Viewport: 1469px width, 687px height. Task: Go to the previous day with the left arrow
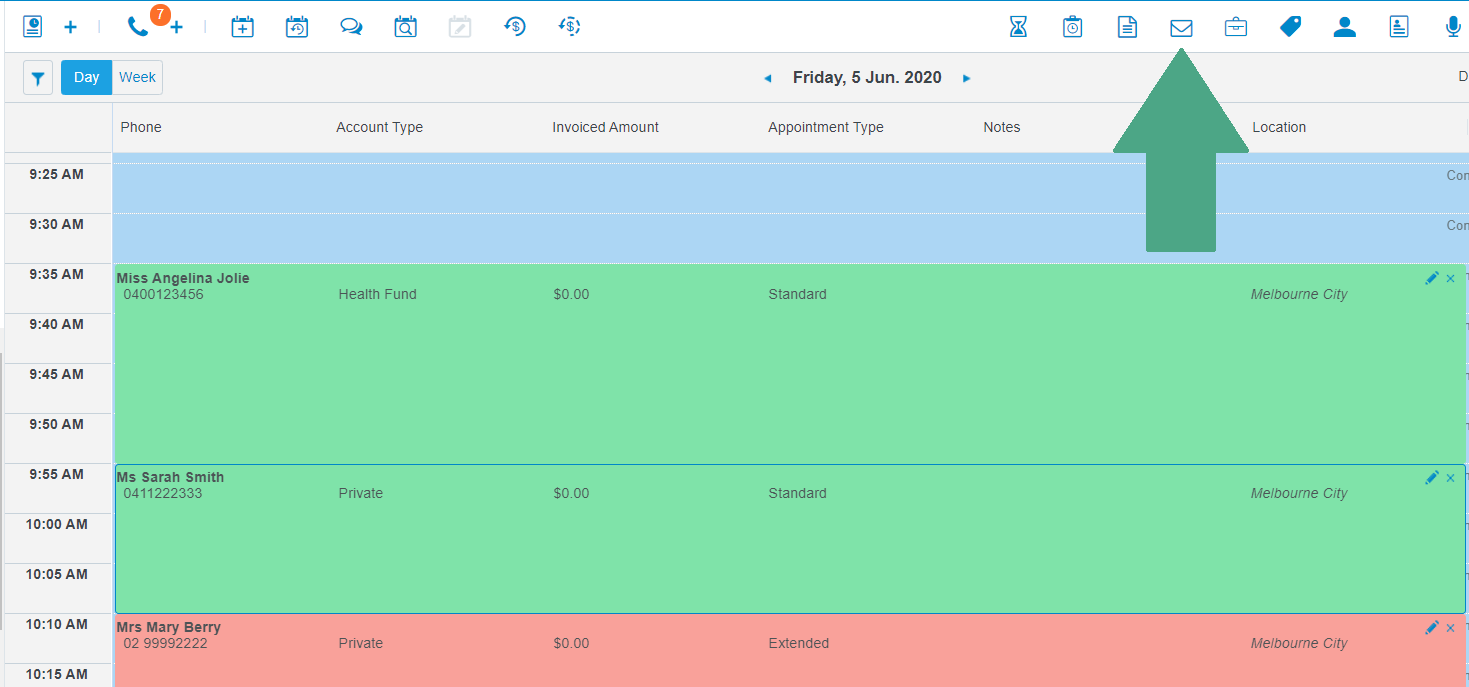768,78
